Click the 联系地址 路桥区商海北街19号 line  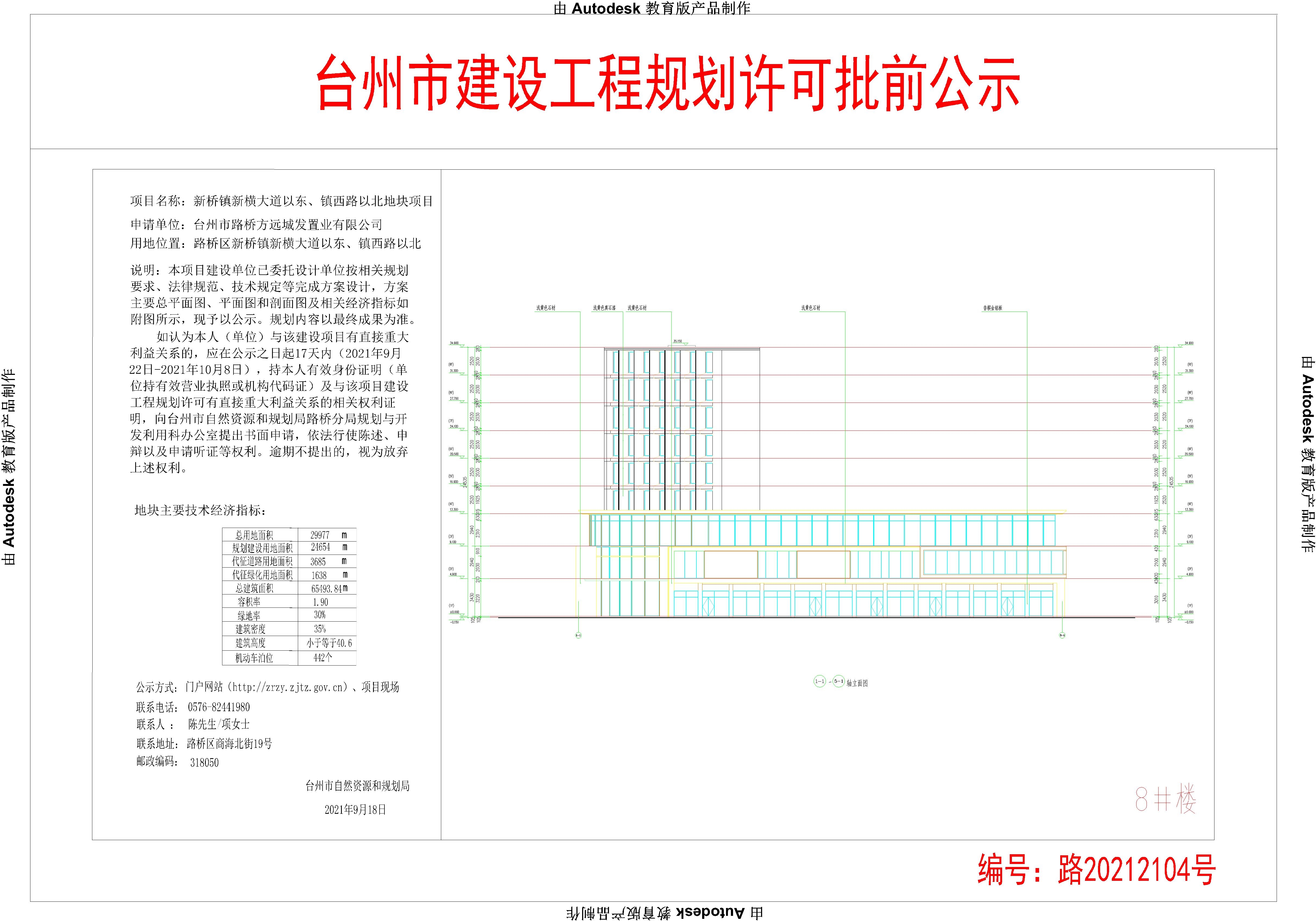pyautogui.click(x=204, y=743)
